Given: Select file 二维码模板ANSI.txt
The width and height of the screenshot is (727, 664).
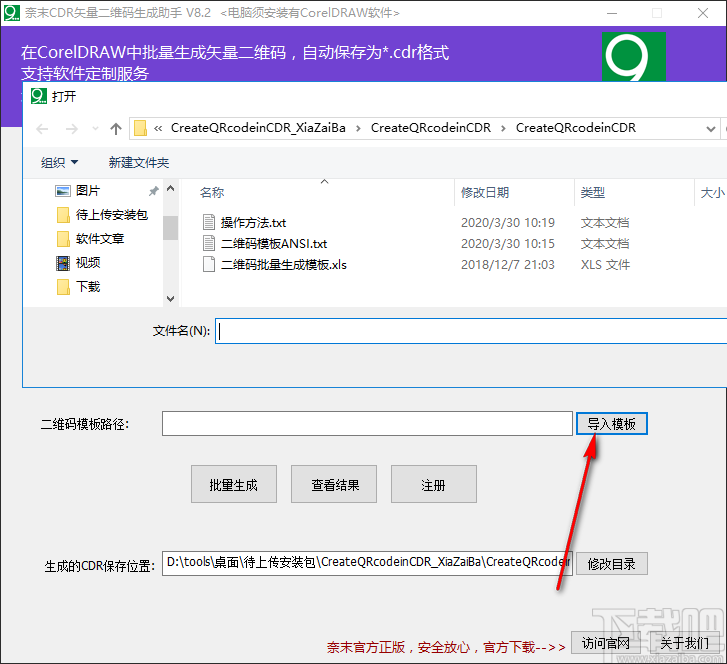Looking at the screenshot, I should [x=274, y=243].
